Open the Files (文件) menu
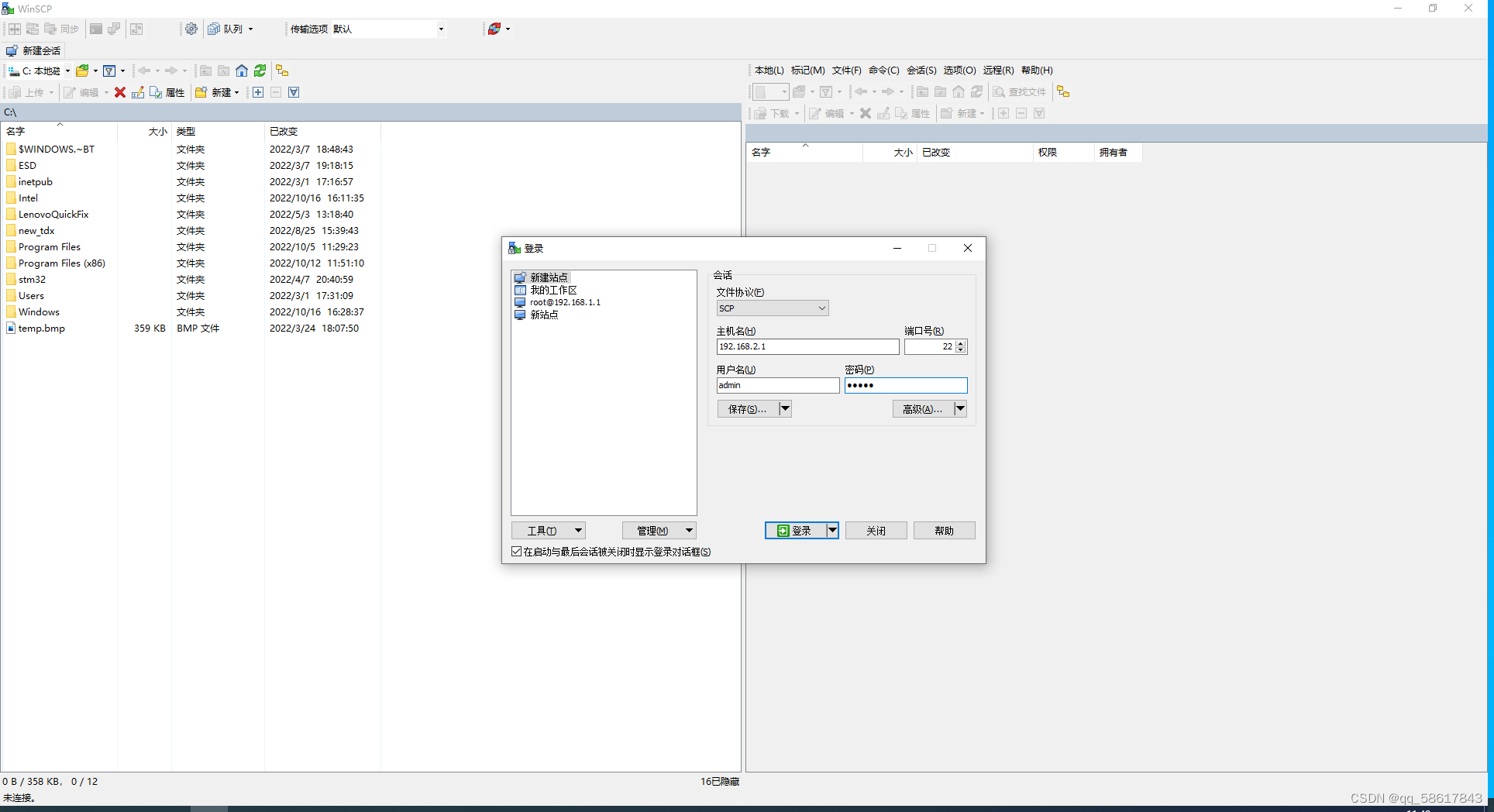 pyautogui.click(x=846, y=70)
